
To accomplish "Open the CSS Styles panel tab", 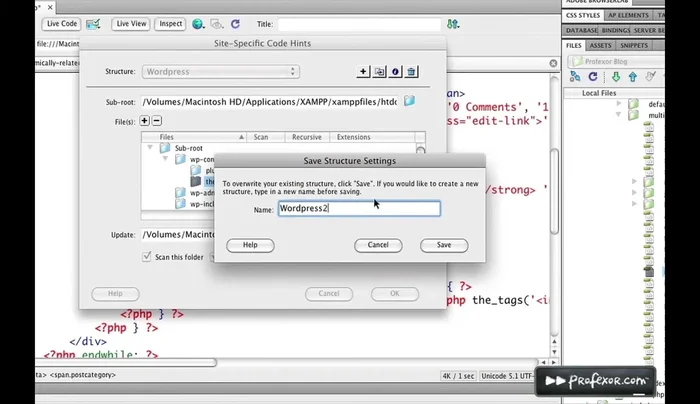I will click(582, 15).
